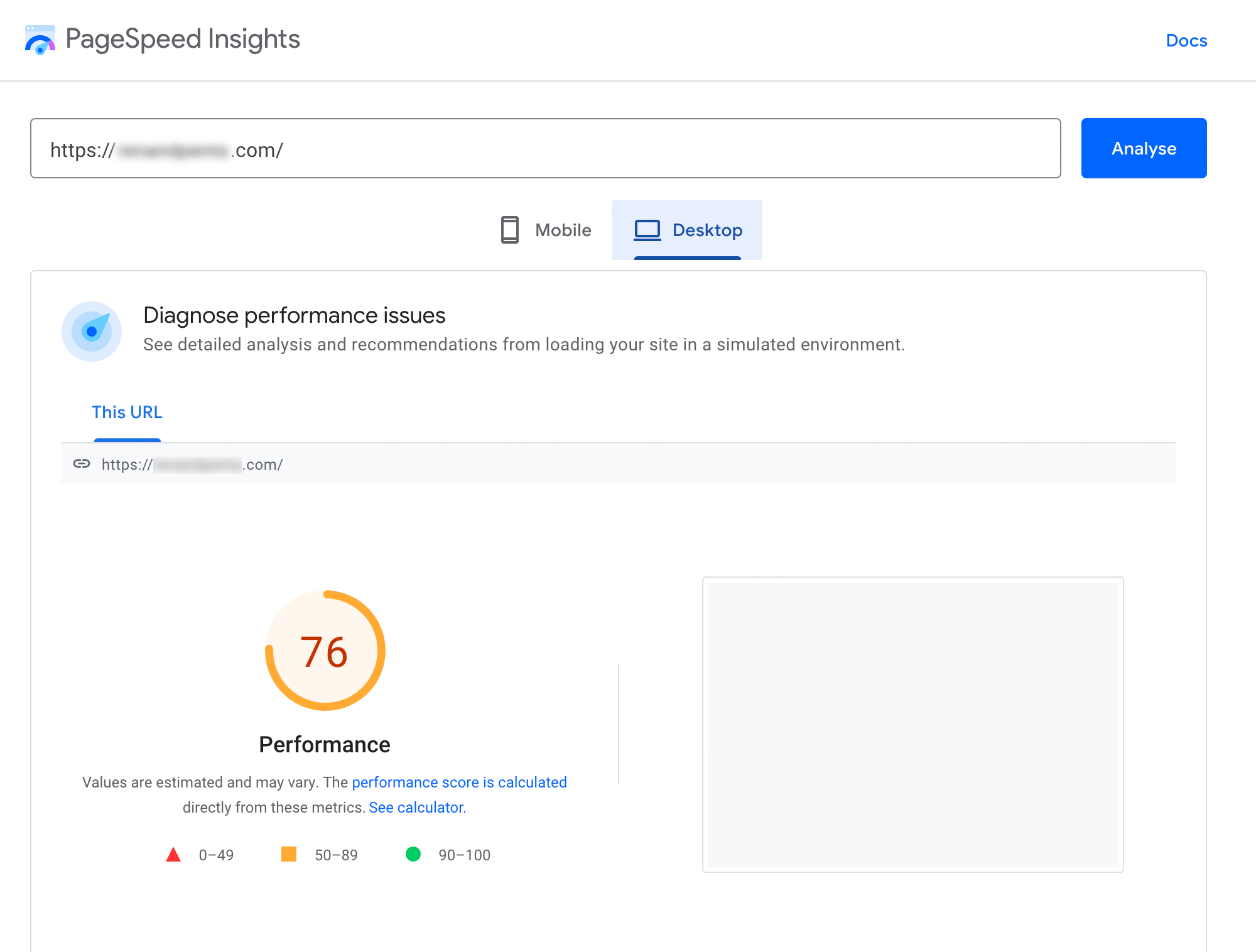The image size is (1256, 952).
Task: Click the PageSpeed Insights title text
Action: (x=183, y=39)
